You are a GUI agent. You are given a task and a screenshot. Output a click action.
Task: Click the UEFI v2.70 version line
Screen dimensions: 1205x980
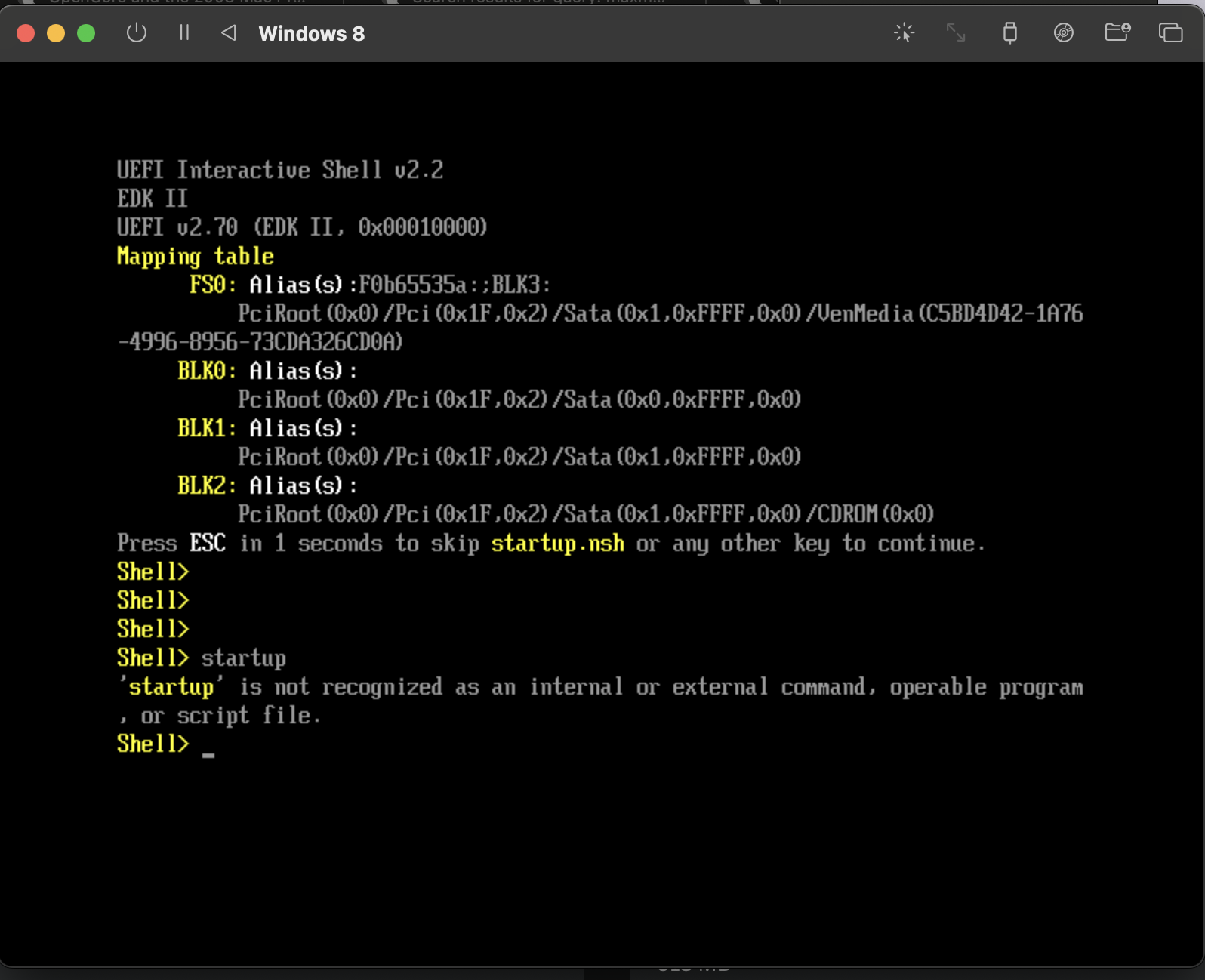tap(302, 227)
